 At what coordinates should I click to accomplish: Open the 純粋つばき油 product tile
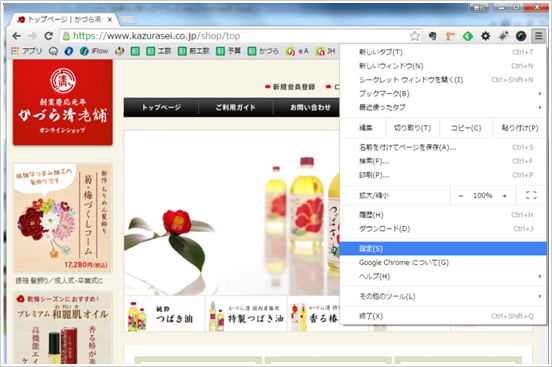(x=164, y=314)
